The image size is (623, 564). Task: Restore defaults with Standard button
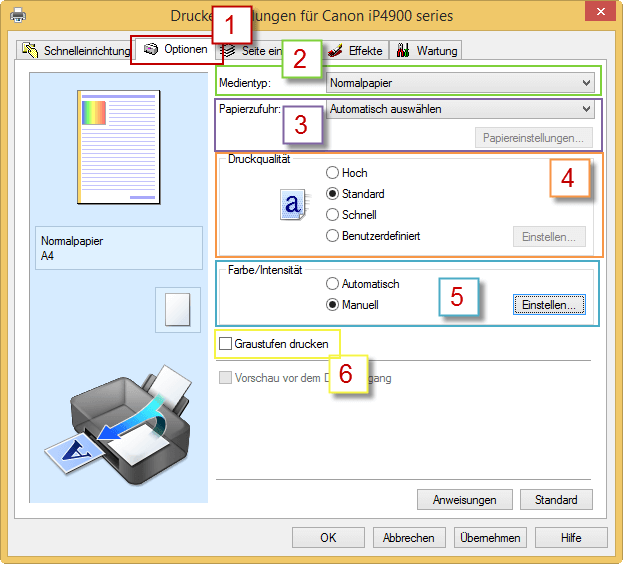(x=556, y=500)
